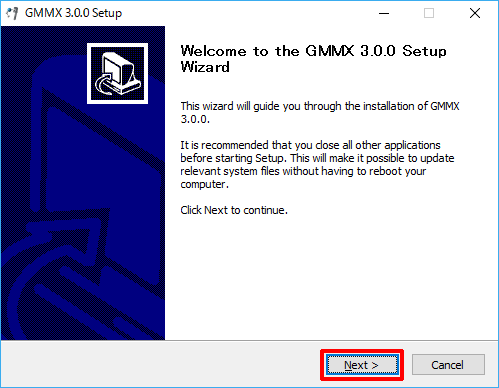Click the grayed-out maximize button
Viewport: 499px width, 388px height.
click(429, 13)
